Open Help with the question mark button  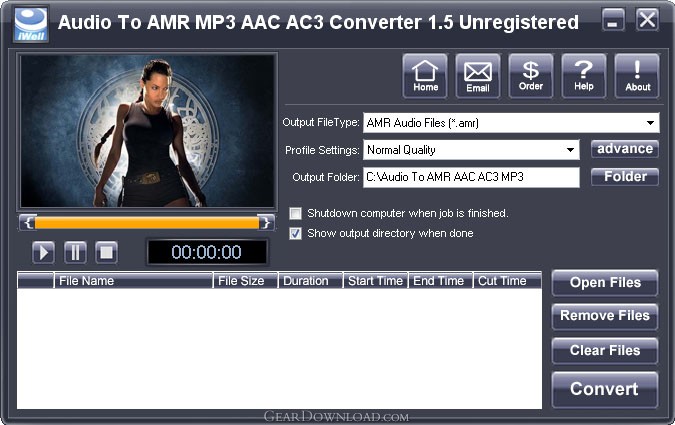584,76
